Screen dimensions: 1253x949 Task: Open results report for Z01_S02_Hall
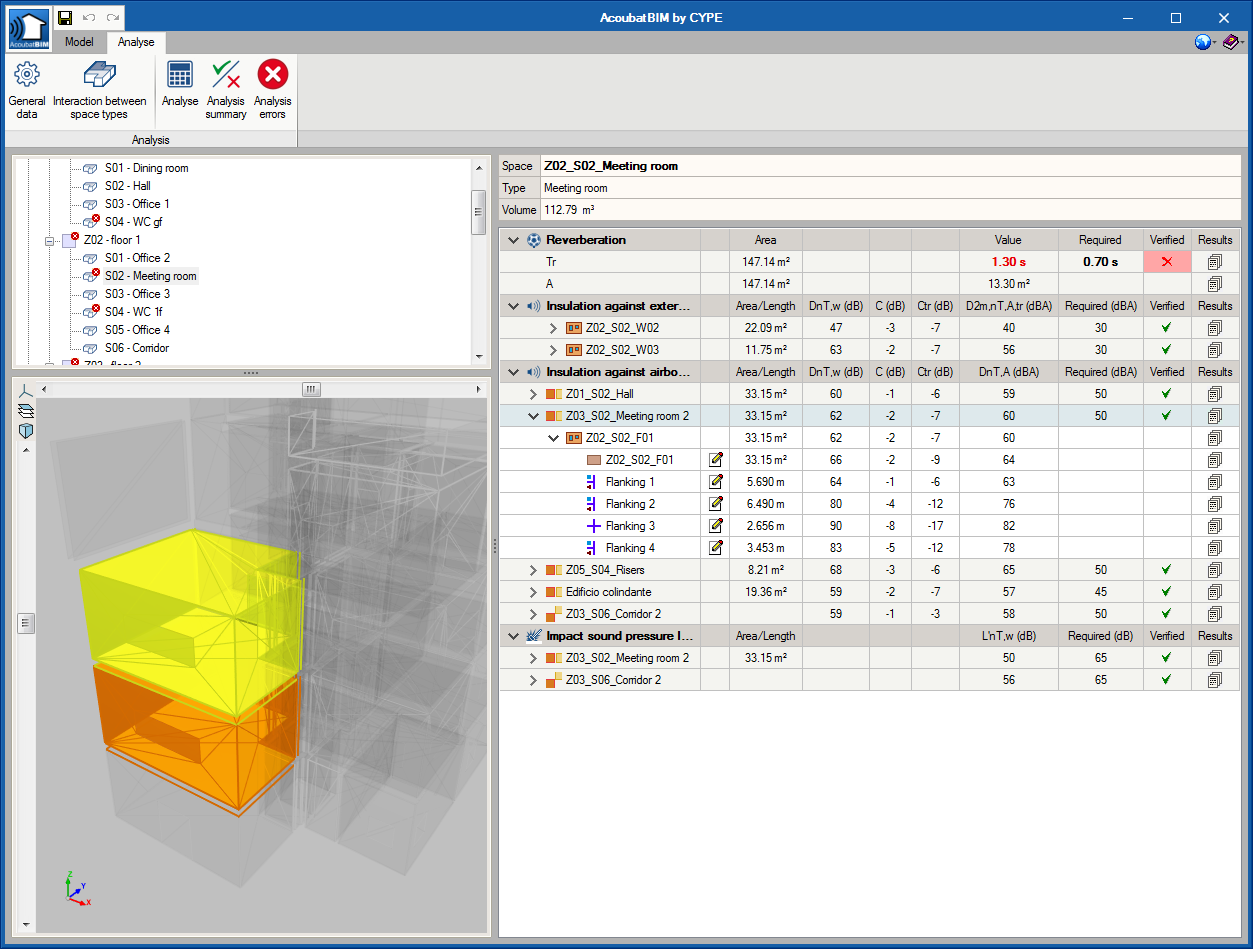(1215, 394)
